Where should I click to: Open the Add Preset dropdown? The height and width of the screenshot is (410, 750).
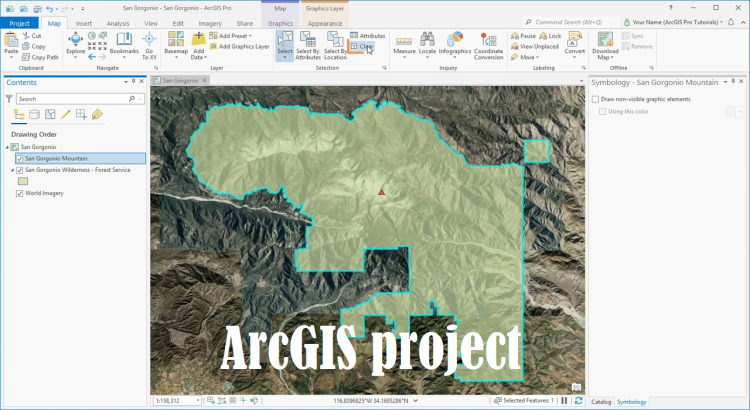[x=250, y=36]
